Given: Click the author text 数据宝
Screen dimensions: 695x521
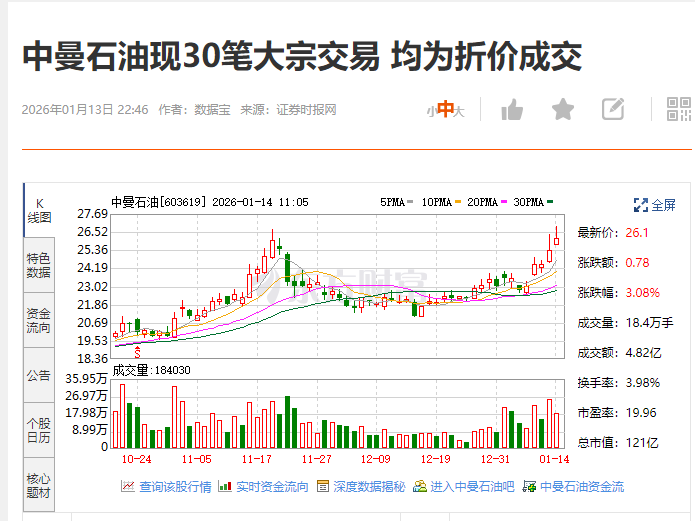Looking at the screenshot, I should coord(212,110).
